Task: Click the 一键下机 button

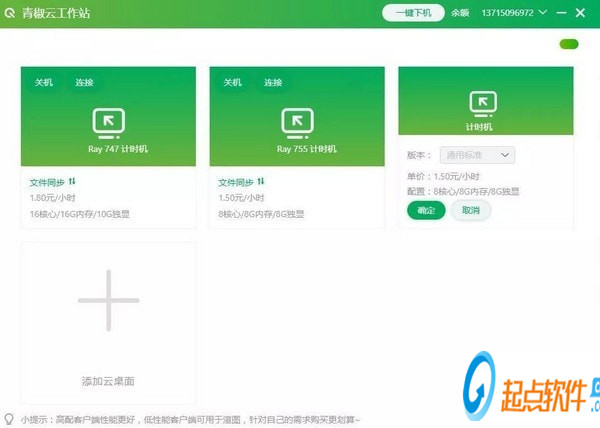Action: 413,13
